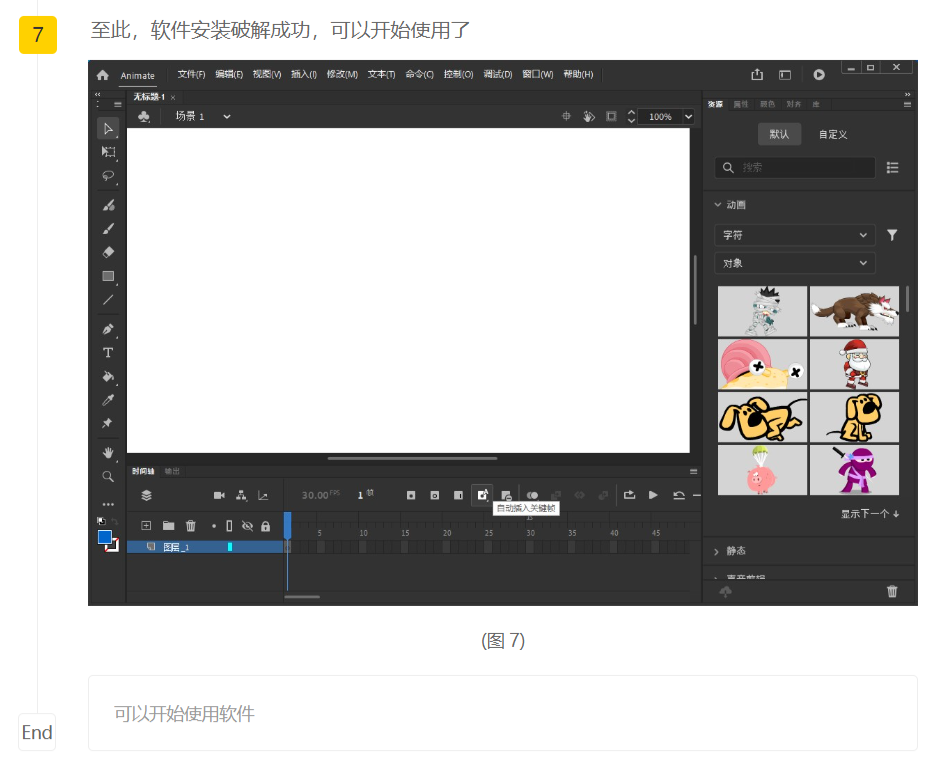Click the layer depth stack icon
930x782 pixels.
(x=146, y=496)
